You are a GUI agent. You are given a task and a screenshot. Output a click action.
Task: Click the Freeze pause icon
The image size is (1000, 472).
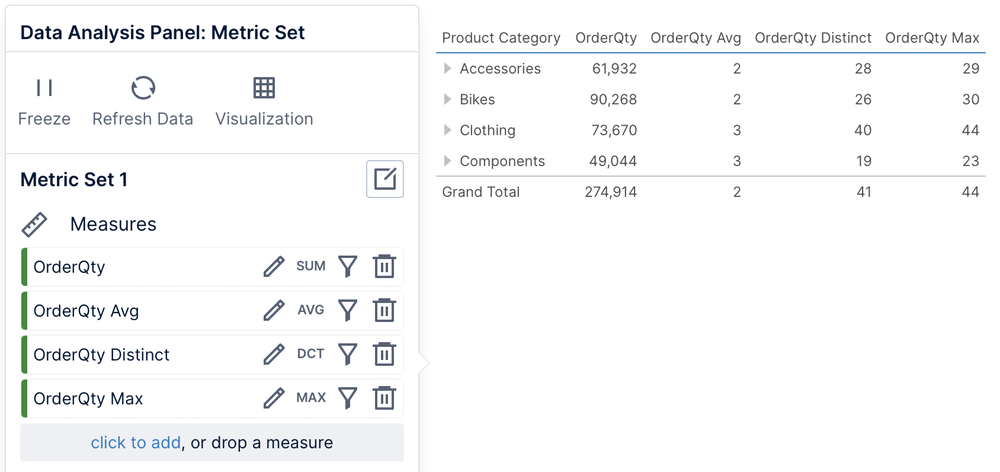click(x=44, y=87)
